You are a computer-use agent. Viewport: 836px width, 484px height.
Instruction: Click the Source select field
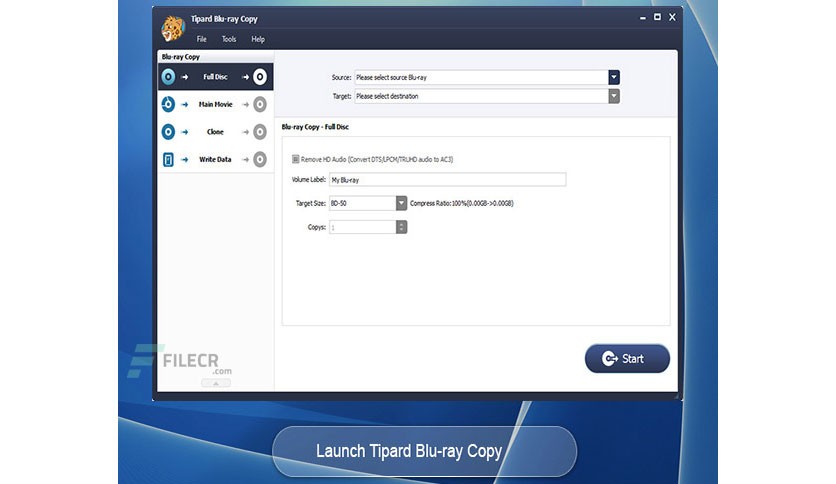coord(481,77)
